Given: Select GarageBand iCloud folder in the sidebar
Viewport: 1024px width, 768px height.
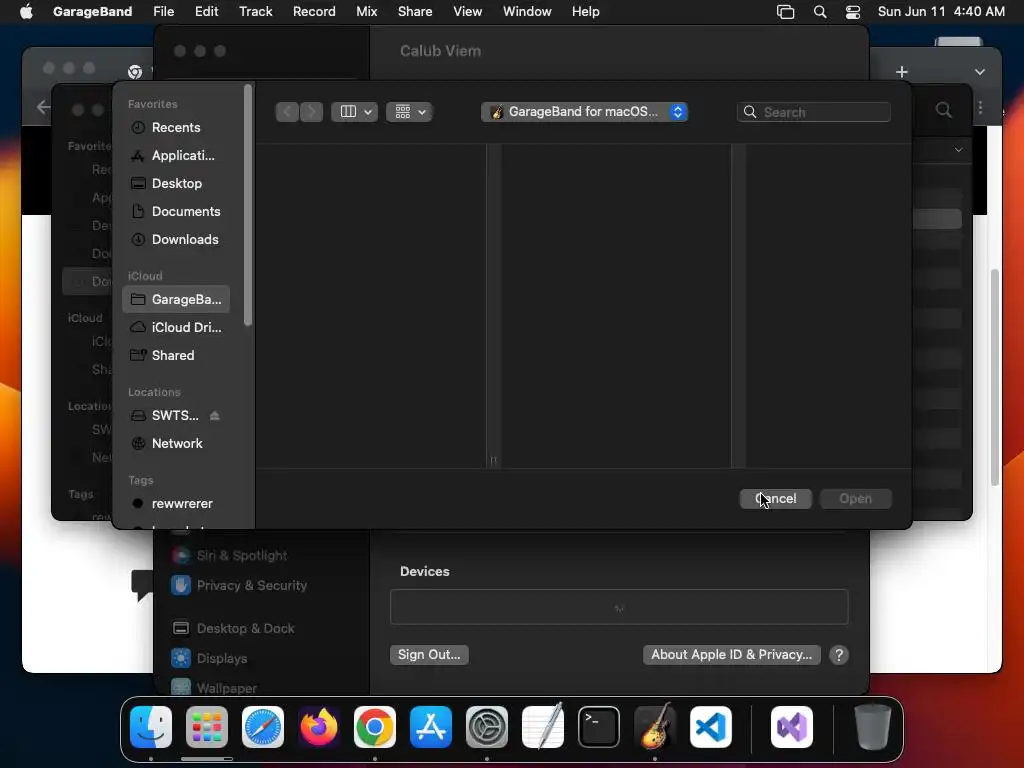Looking at the screenshot, I should 176,299.
